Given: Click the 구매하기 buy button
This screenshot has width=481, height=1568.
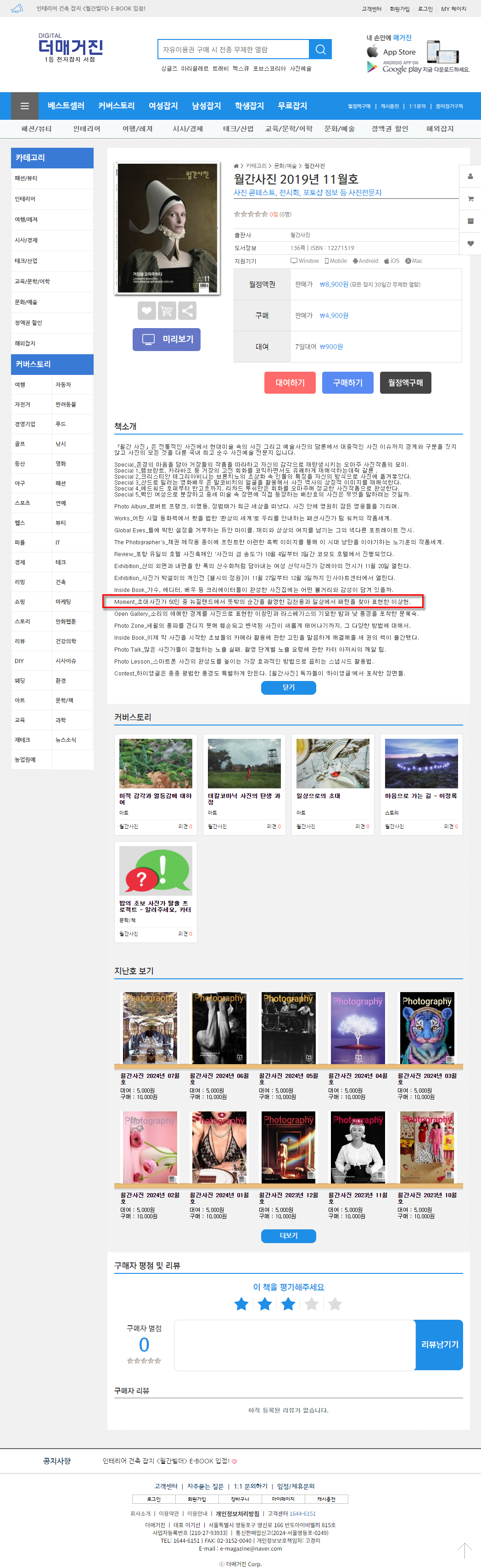Looking at the screenshot, I should pos(347,383).
